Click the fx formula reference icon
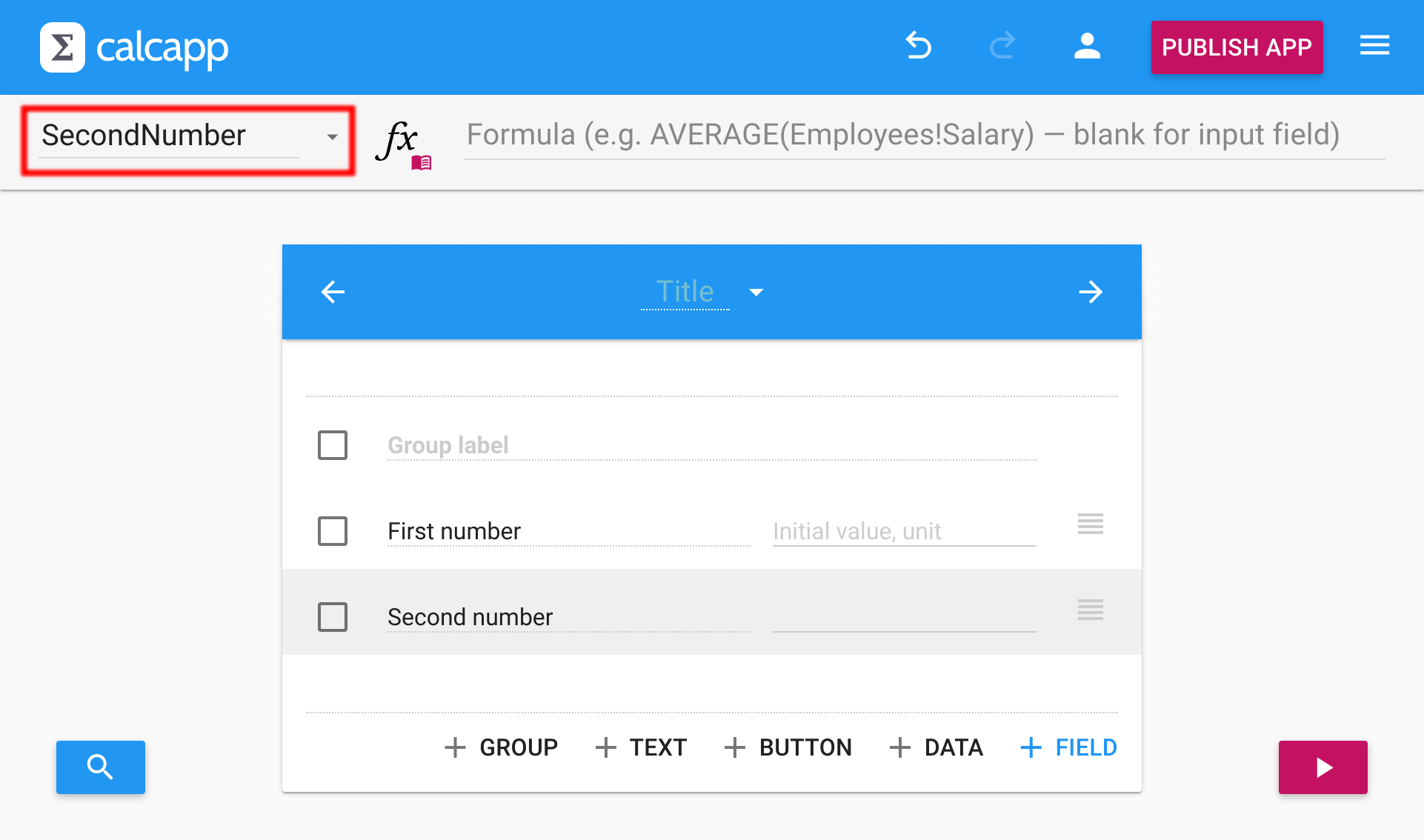The width and height of the screenshot is (1424, 840). pyautogui.click(x=402, y=142)
